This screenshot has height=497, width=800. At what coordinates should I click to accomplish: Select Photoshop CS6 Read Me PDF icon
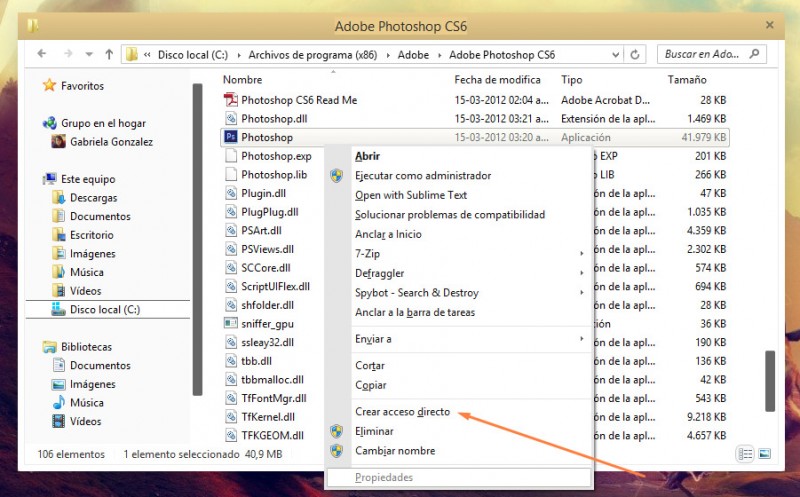tap(231, 100)
